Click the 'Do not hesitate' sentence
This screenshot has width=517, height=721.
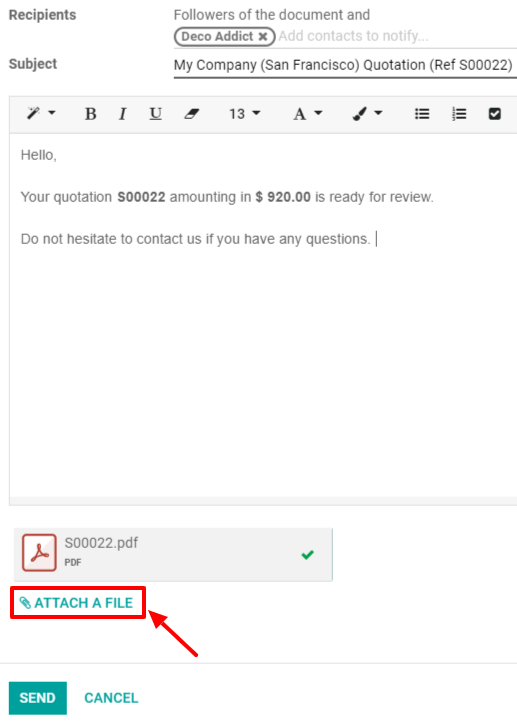point(195,239)
